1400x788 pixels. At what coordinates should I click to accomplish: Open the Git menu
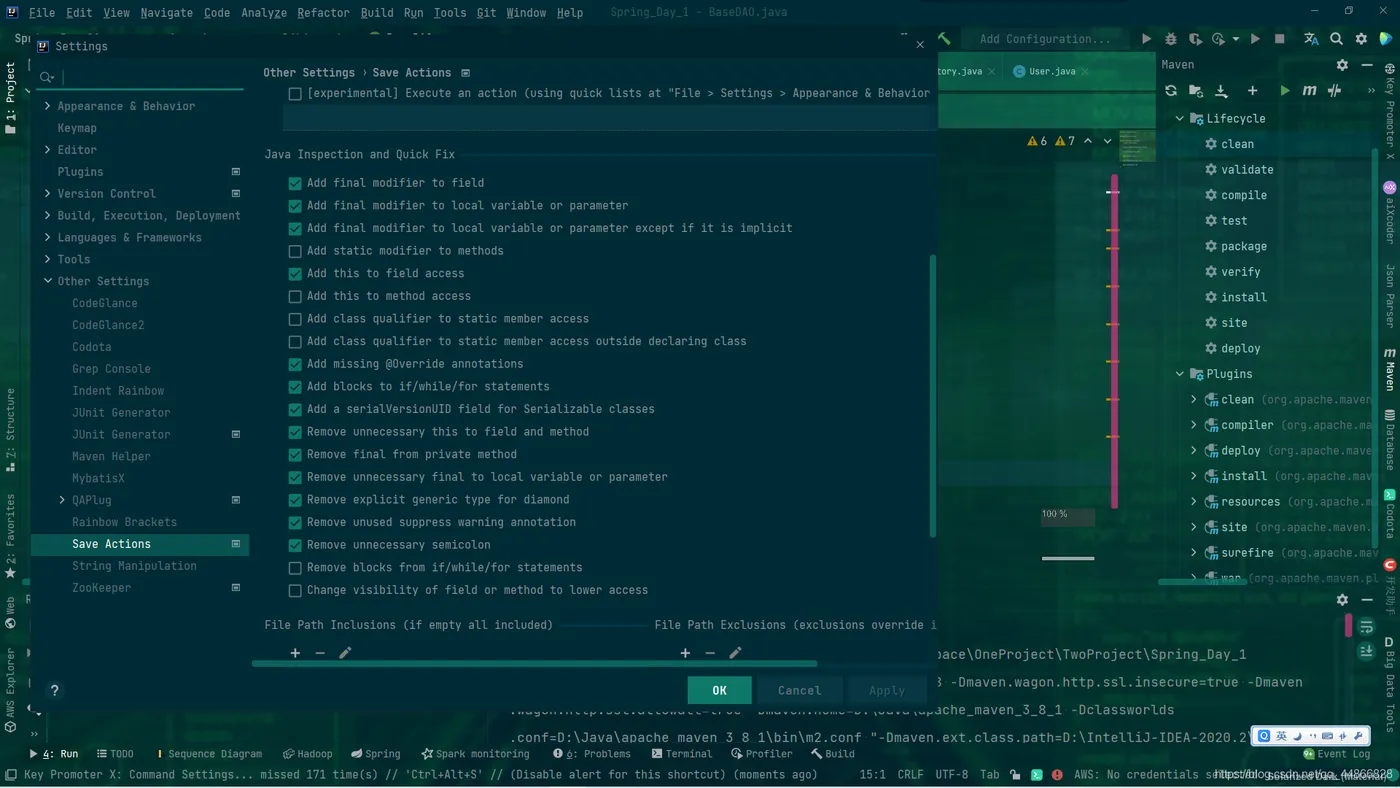pos(486,13)
